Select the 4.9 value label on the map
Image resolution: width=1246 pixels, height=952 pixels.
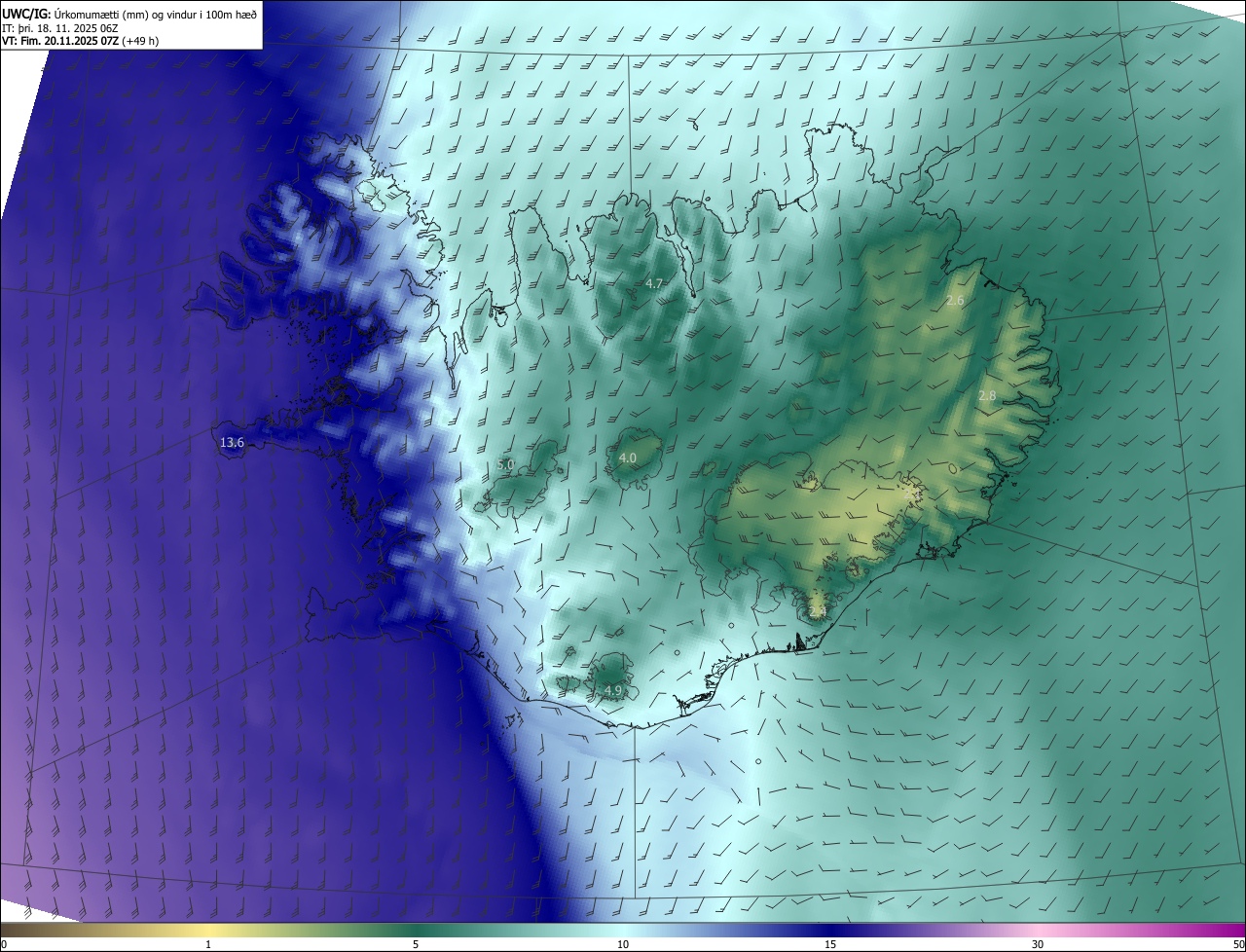pyautogui.click(x=613, y=690)
